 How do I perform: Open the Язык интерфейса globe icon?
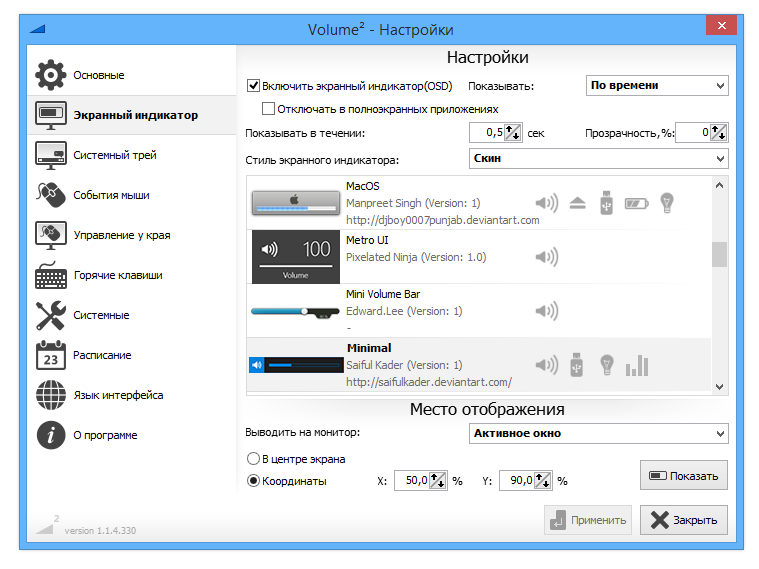51,395
